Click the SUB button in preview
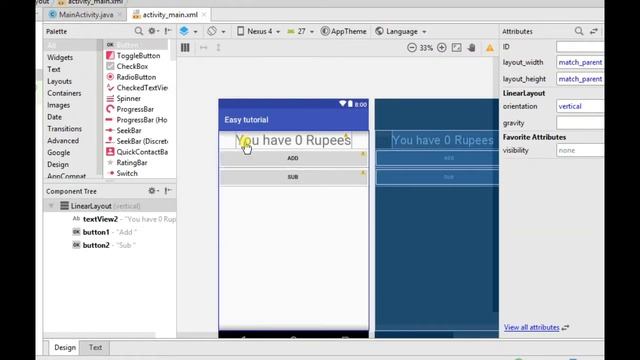The image size is (640, 360). click(x=293, y=177)
